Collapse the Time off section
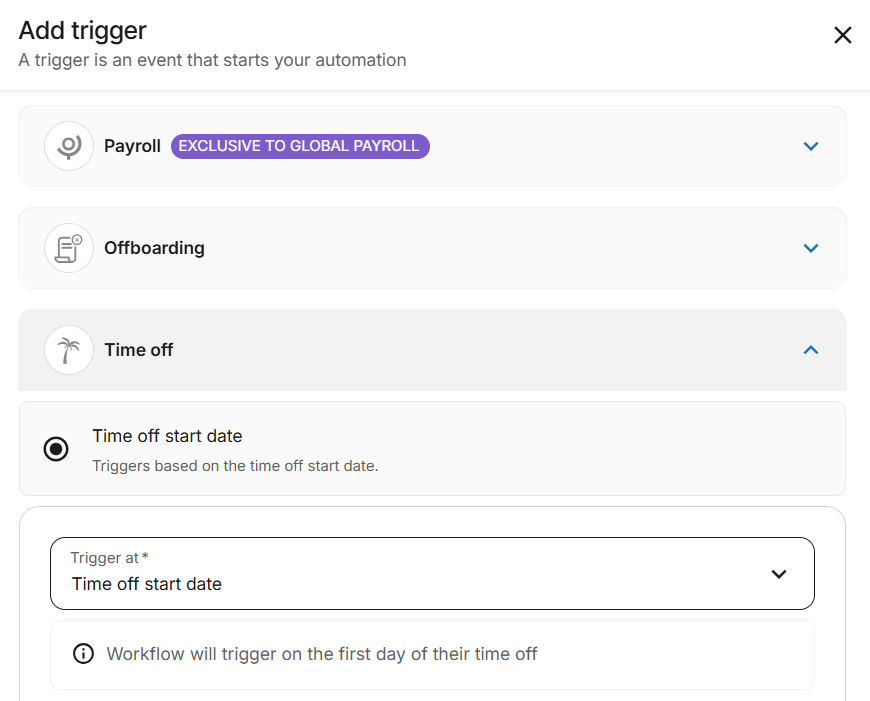Screen dimensions: 870x701 click(811, 349)
